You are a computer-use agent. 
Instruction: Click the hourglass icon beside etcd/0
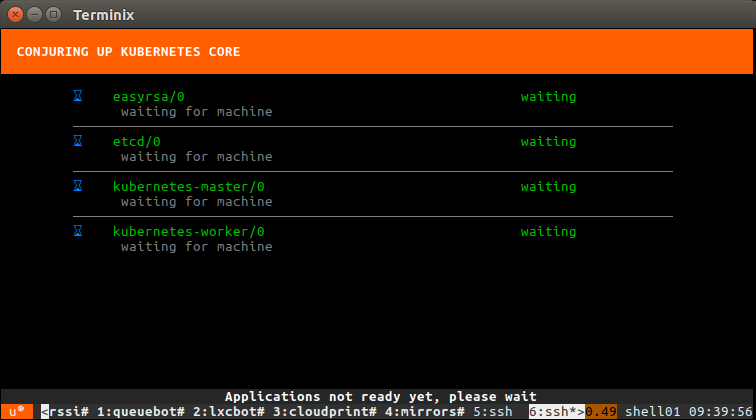78,141
